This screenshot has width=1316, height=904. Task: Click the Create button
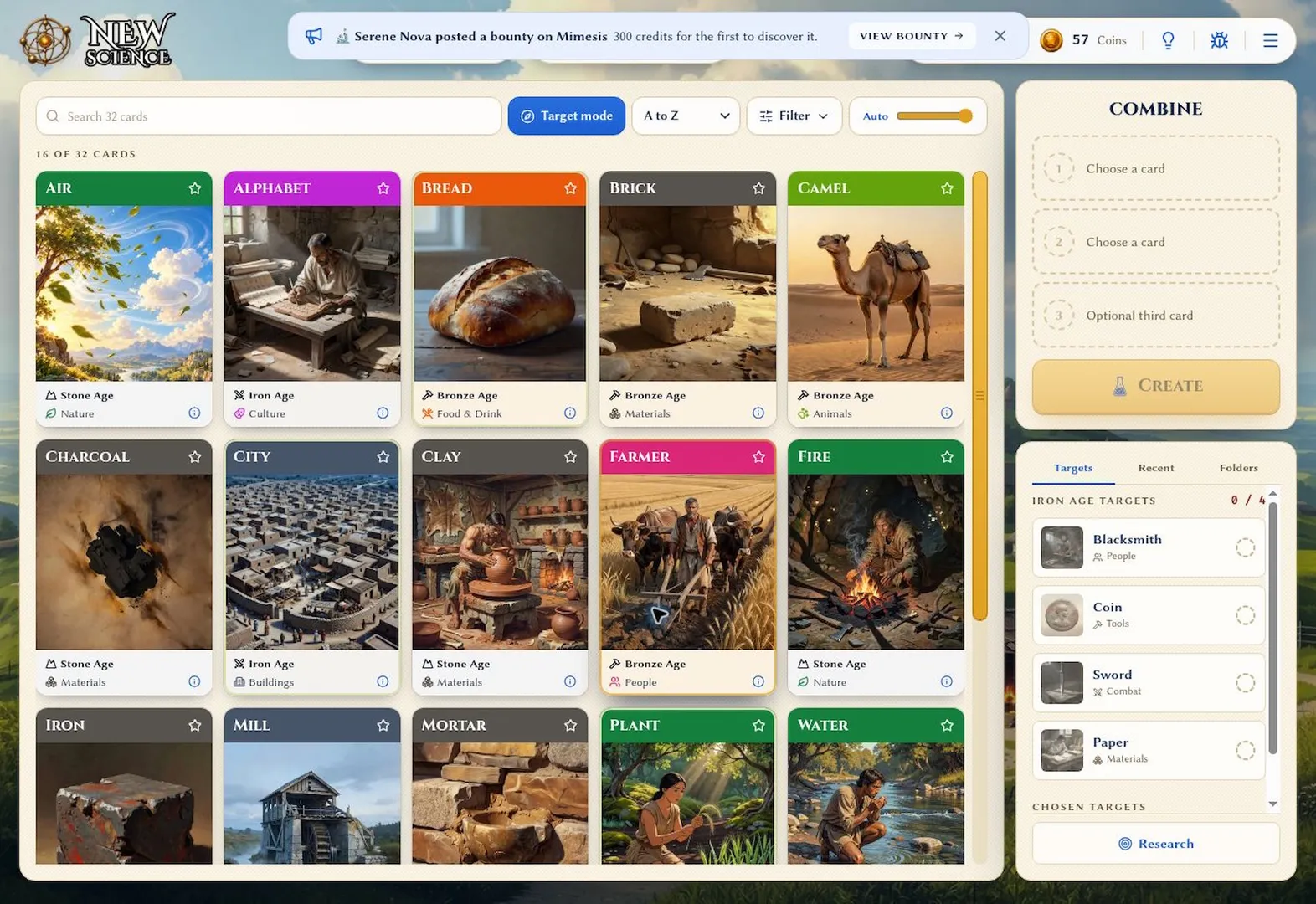coord(1156,386)
